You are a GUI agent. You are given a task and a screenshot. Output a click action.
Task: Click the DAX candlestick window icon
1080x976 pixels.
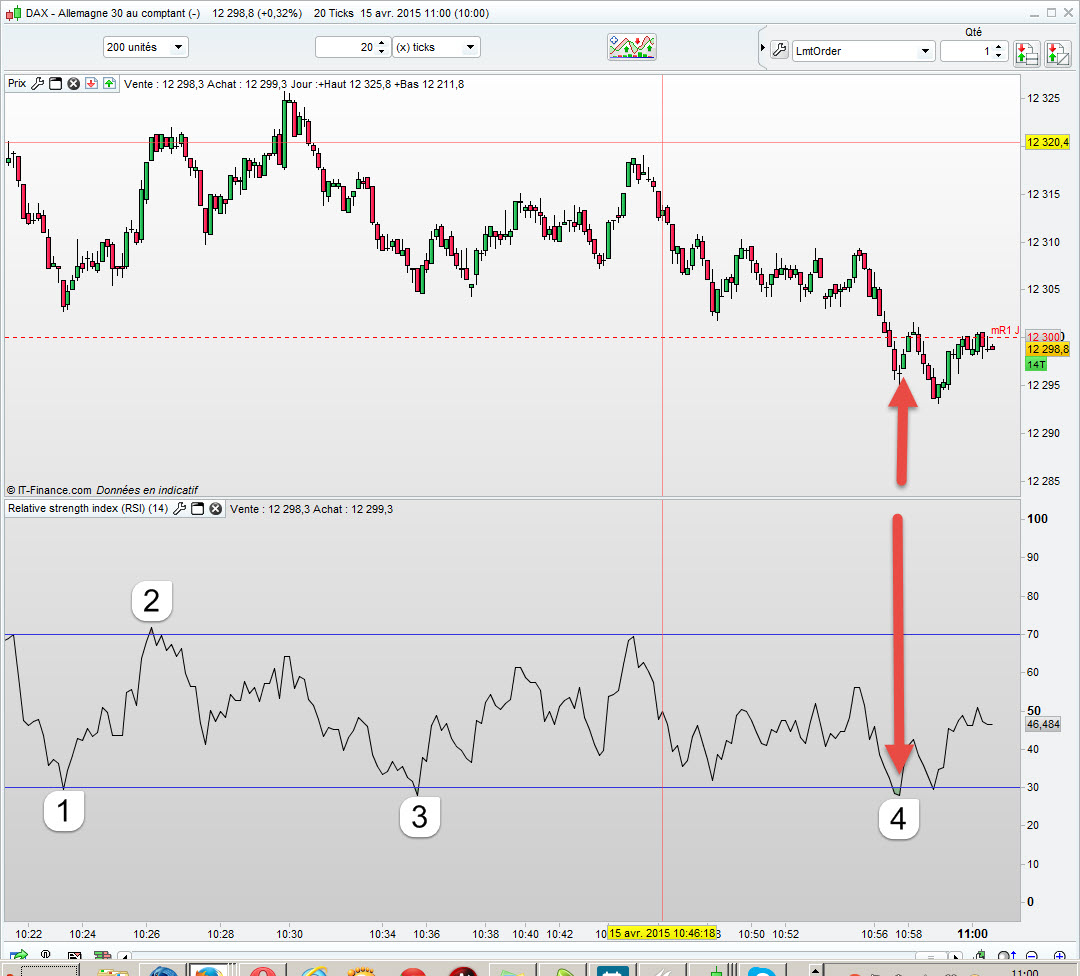coord(13,13)
